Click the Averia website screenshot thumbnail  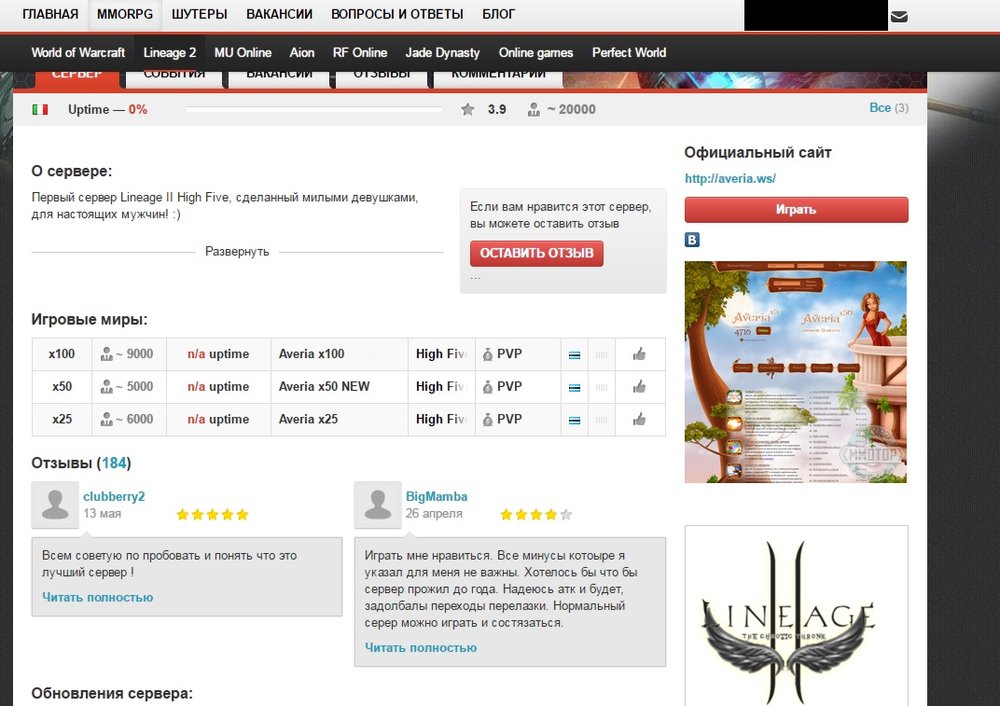click(x=795, y=372)
